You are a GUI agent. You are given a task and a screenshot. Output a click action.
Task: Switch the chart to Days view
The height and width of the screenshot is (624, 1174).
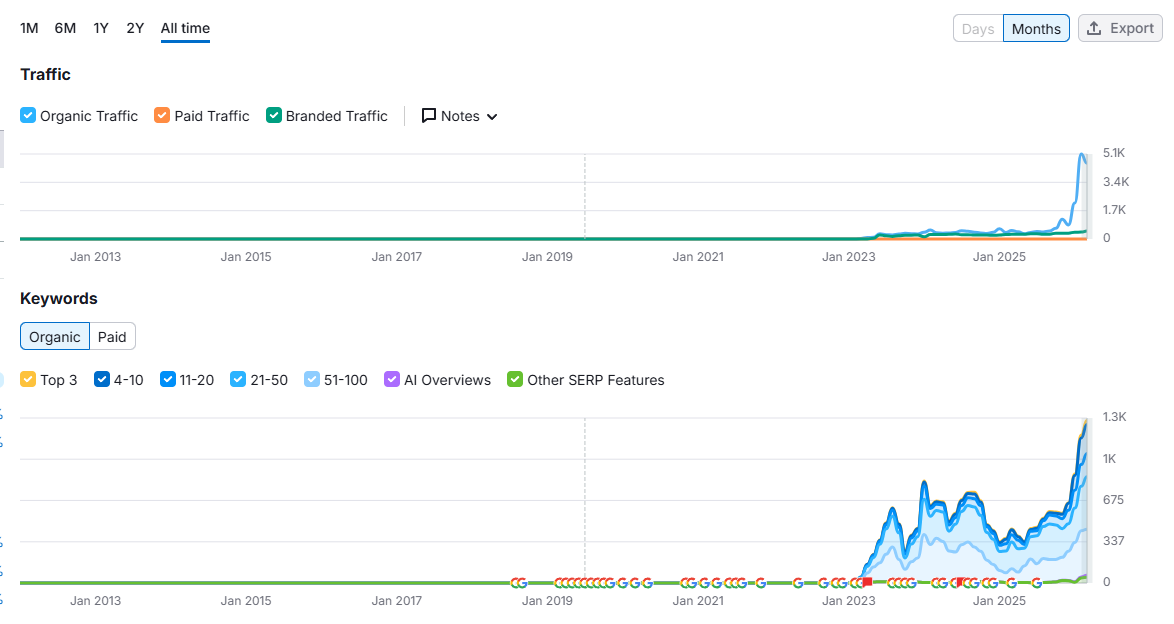click(977, 28)
